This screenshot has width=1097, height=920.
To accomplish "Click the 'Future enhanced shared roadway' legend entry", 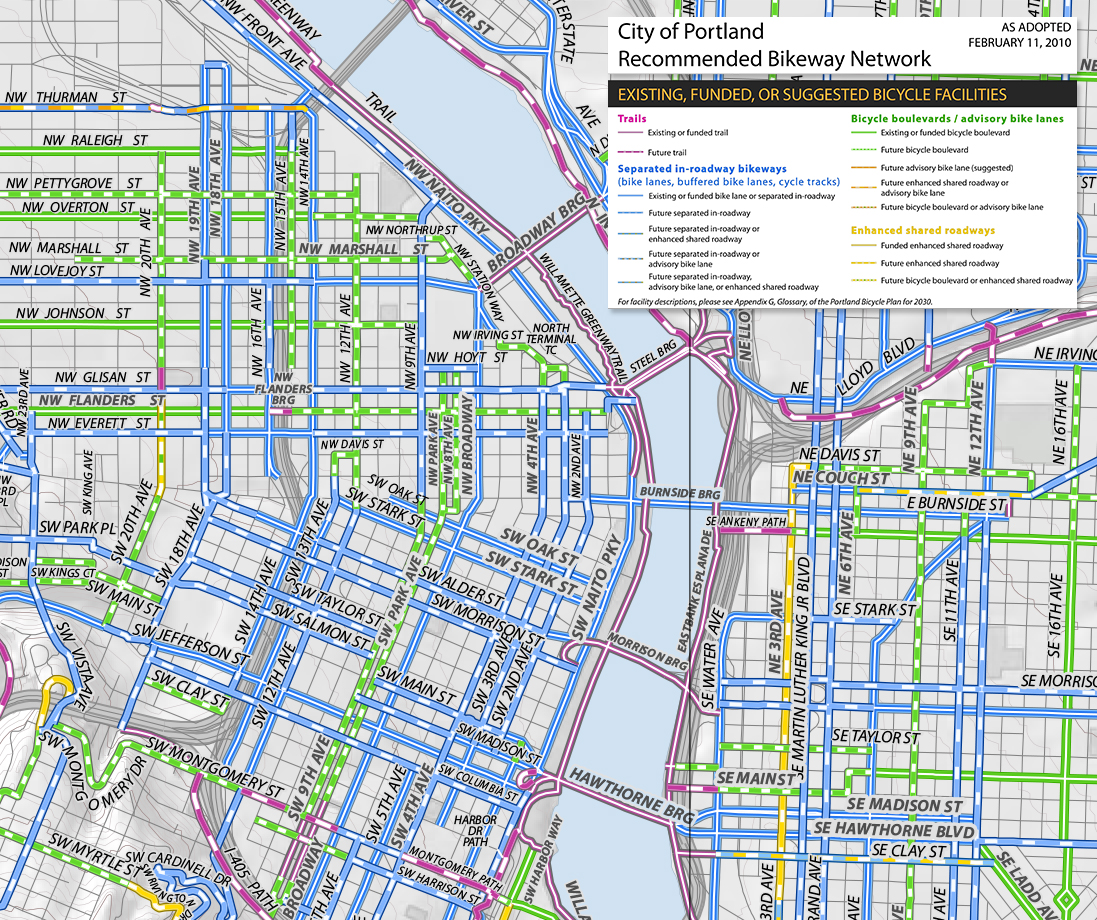I will tap(940, 263).
